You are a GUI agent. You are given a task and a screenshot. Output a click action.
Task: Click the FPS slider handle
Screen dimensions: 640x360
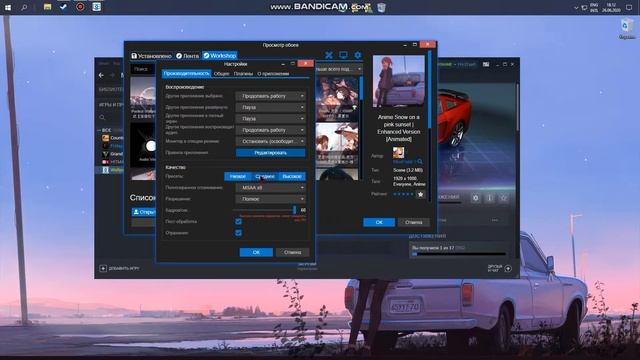click(294, 210)
